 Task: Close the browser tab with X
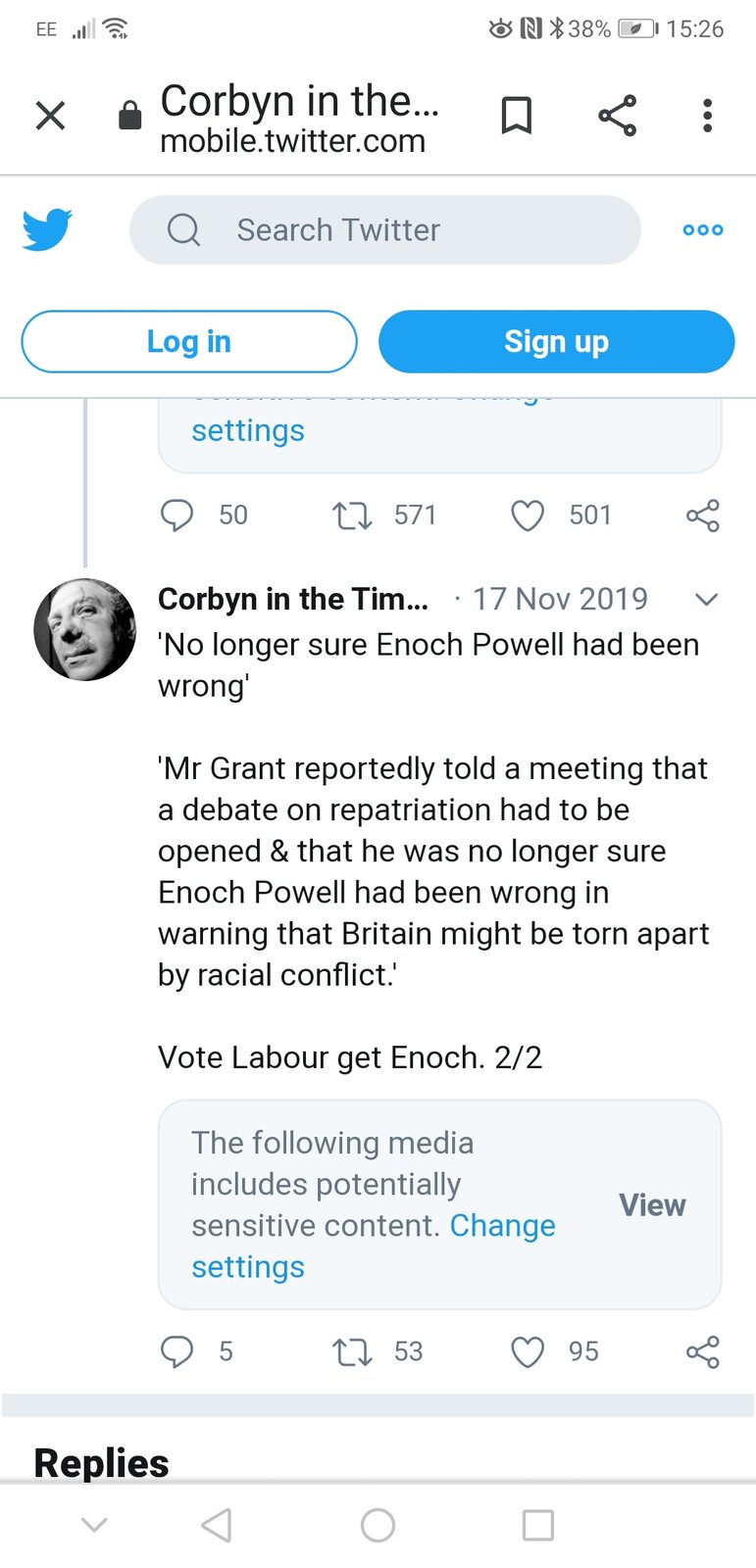[x=50, y=116]
